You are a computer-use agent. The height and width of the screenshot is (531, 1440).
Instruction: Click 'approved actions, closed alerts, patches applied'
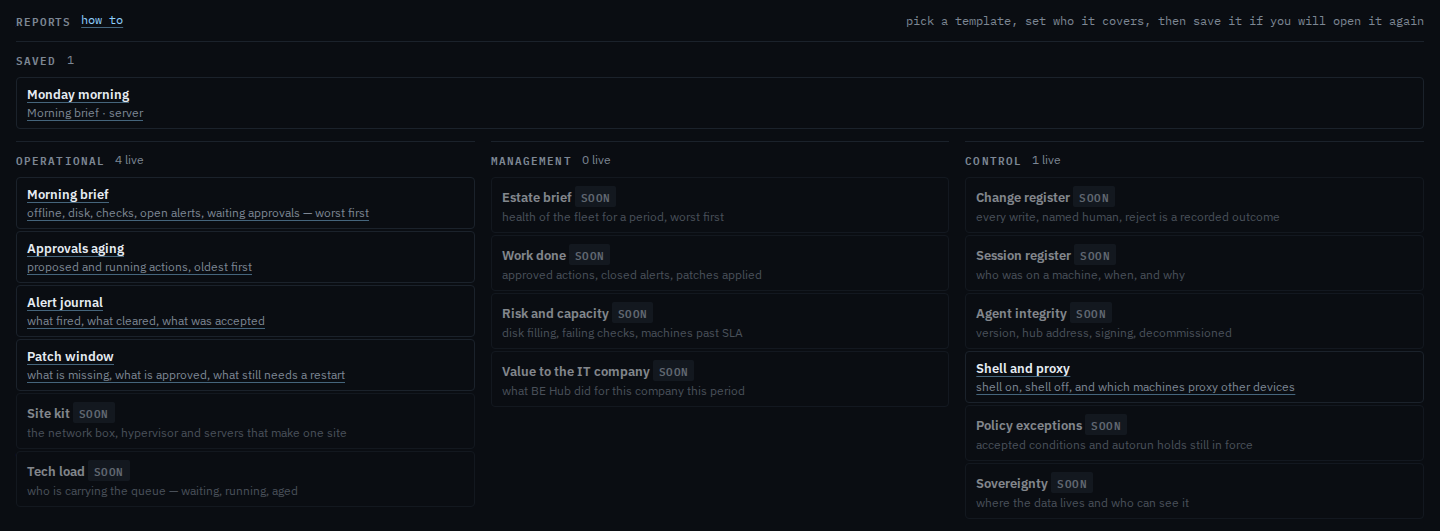(632, 275)
